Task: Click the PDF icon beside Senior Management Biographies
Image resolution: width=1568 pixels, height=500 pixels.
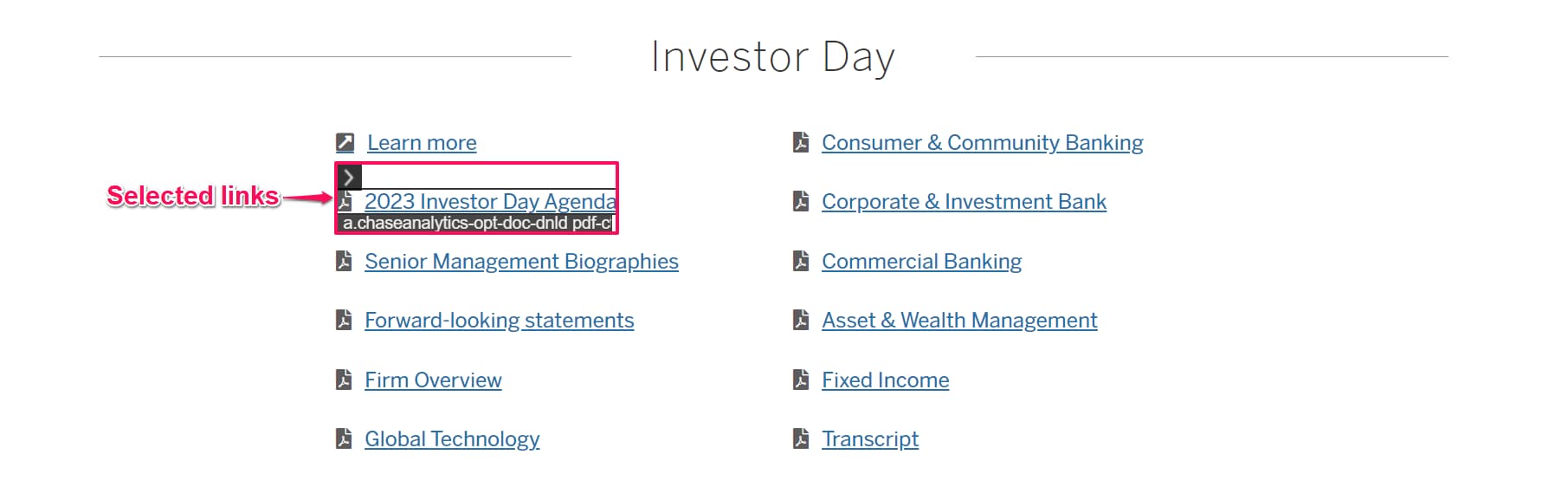Action: 344,261
